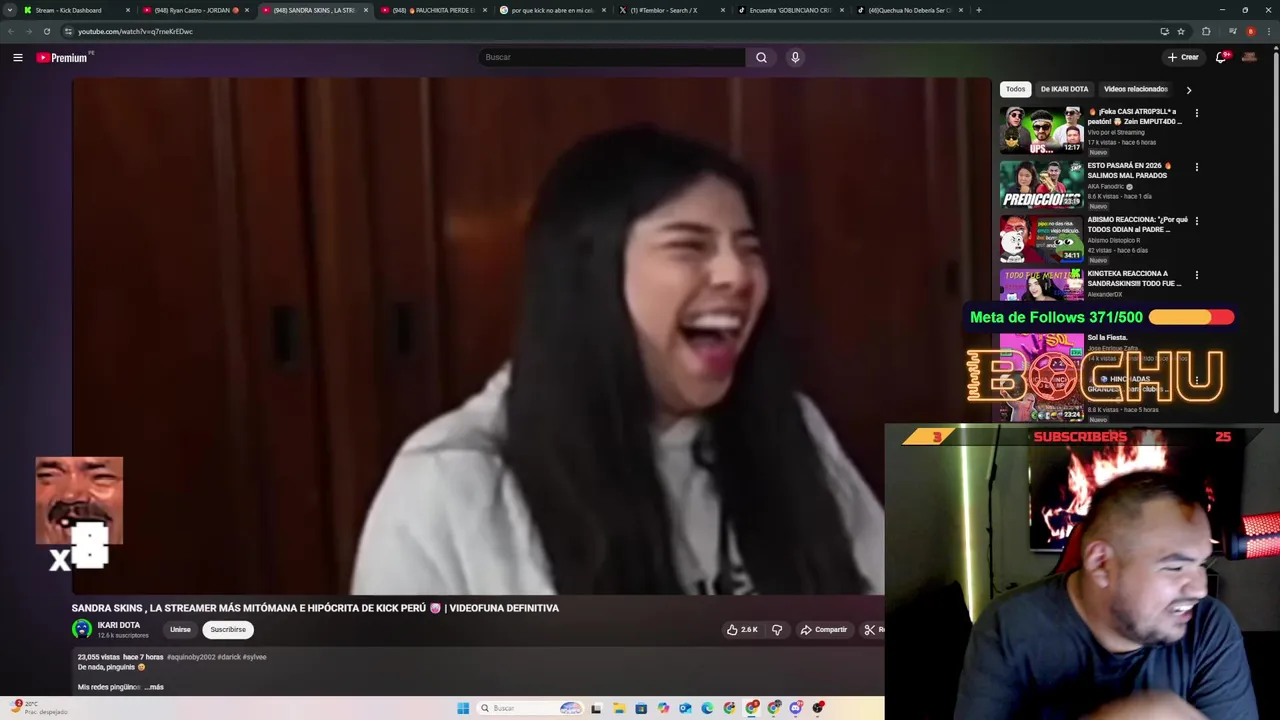The height and width of the screenshot is (720, 1280).
Task: Show more category chips arrow
Action: tap(1188, 90)
